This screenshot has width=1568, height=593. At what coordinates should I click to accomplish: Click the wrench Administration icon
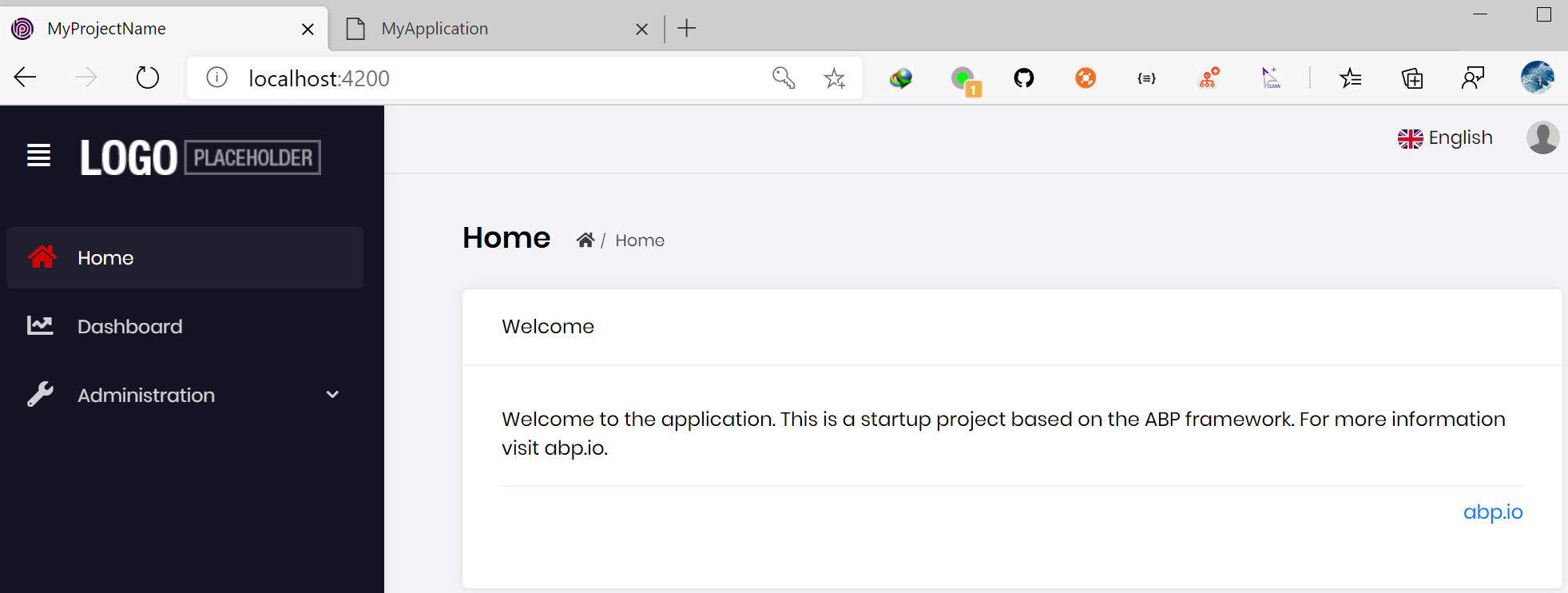[x=40, y=395]
